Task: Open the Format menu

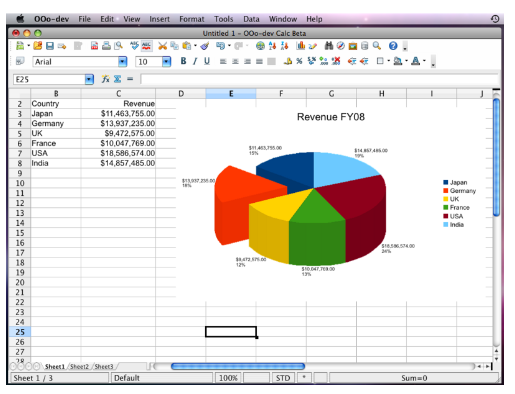Action: pos(192,19)
